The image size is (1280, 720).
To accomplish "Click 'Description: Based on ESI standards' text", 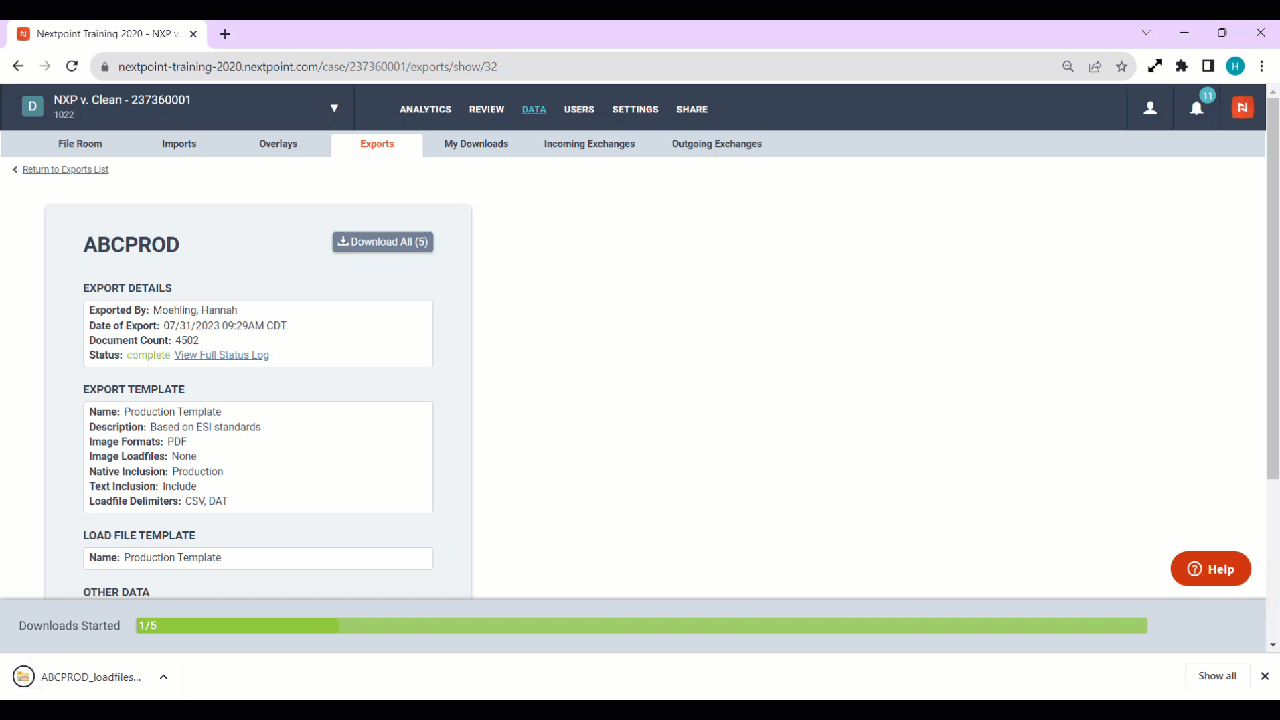I will (x=175, y=426).
